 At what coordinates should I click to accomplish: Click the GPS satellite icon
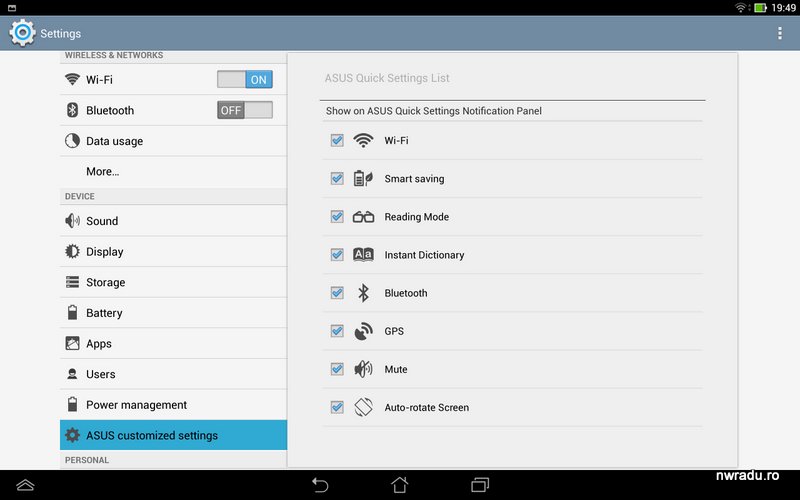tap(363, 331)
